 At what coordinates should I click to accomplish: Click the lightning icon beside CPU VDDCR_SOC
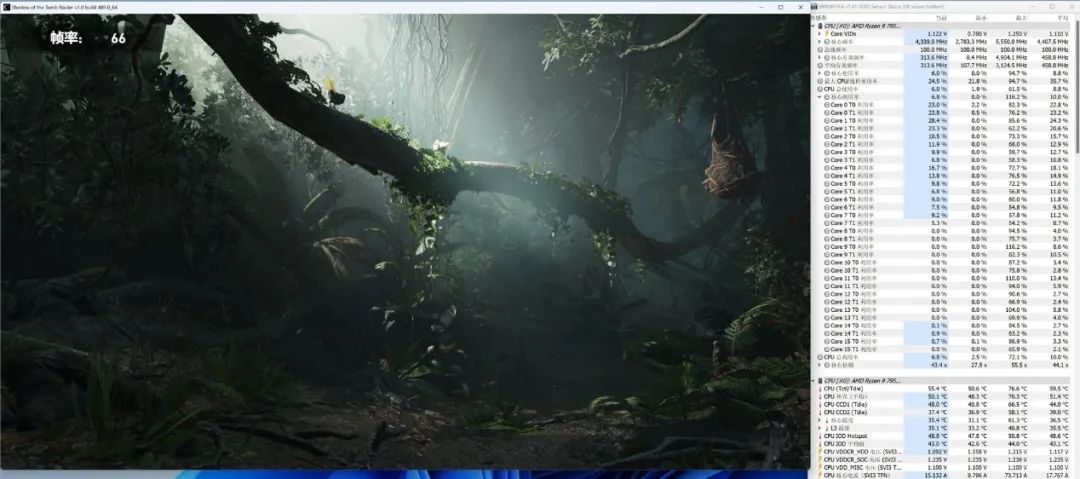(x=820, y=460)
